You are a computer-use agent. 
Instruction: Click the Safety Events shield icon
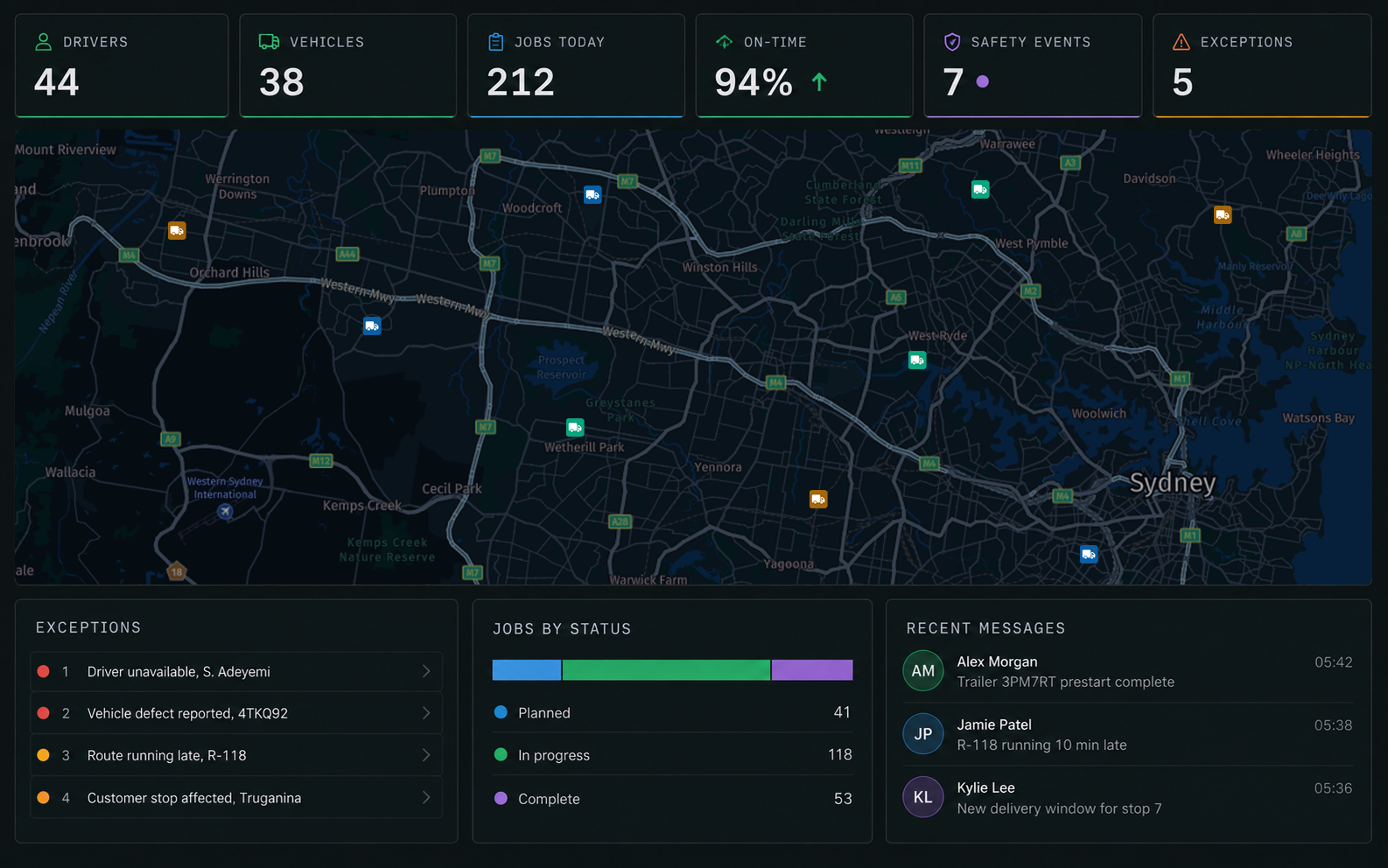[x=952, y=41]
